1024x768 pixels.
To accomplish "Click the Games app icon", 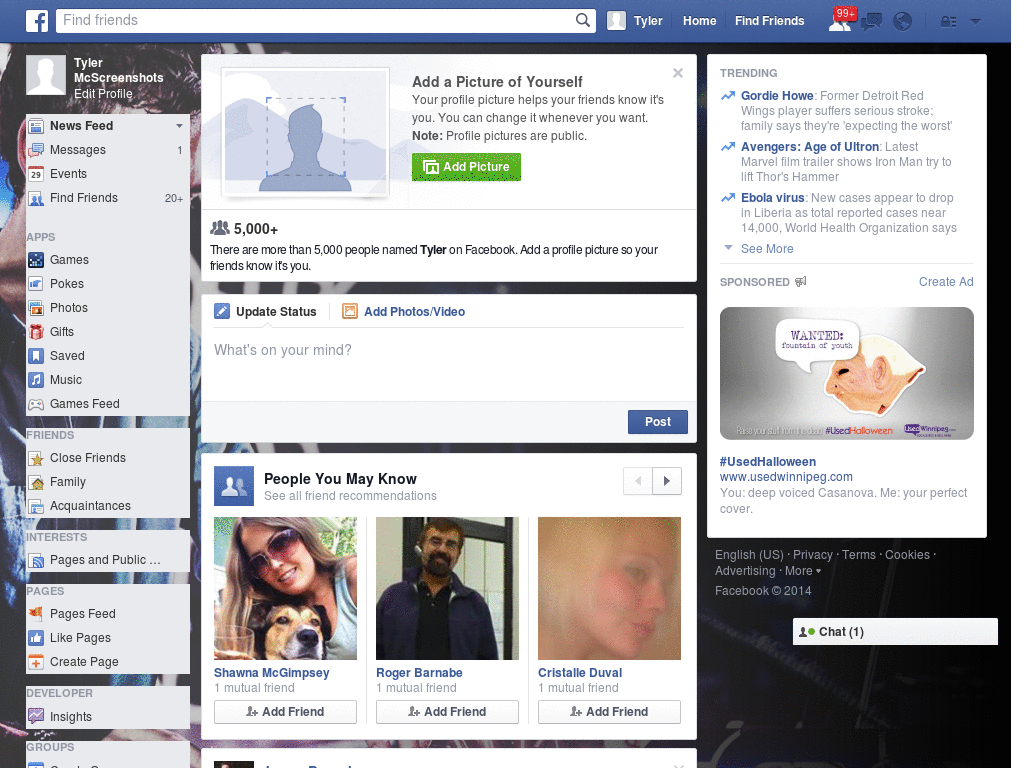I will click(x=37, y=260).
